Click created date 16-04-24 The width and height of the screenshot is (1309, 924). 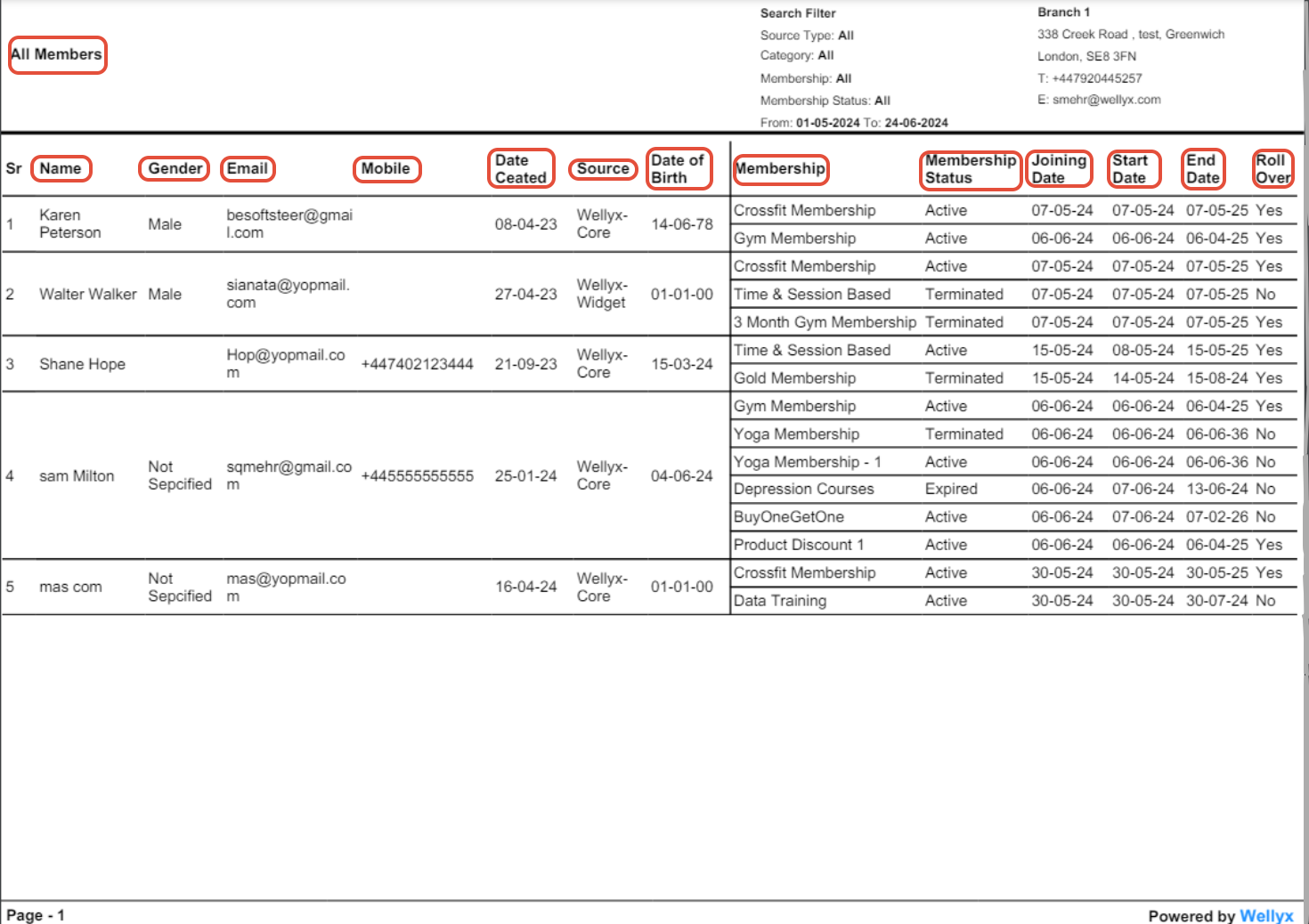(526, 588)
